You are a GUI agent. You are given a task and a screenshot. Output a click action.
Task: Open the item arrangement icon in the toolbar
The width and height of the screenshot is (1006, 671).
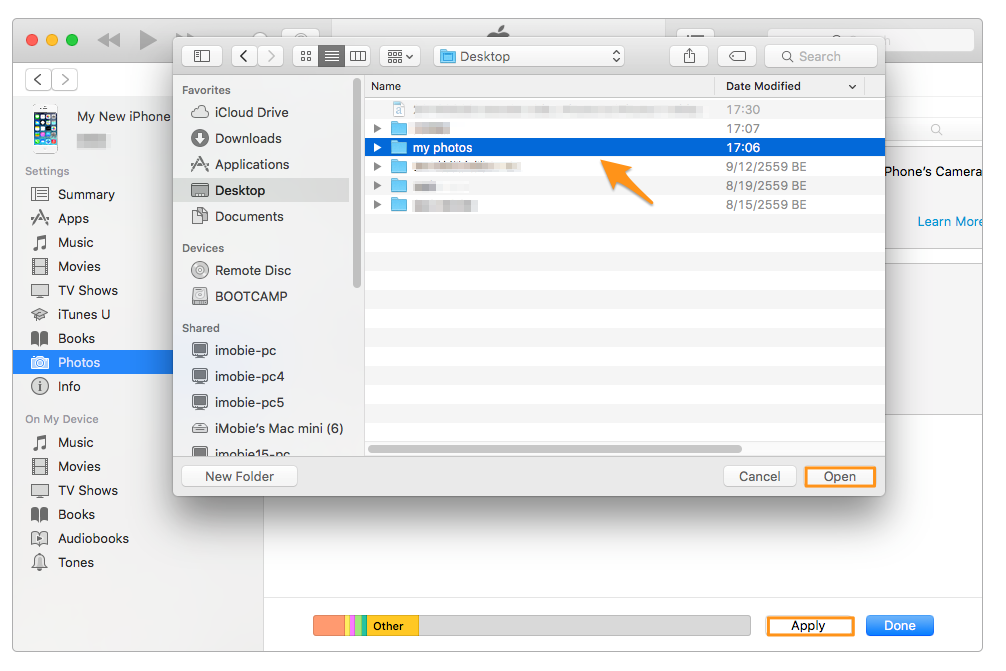tap(396, 55)
